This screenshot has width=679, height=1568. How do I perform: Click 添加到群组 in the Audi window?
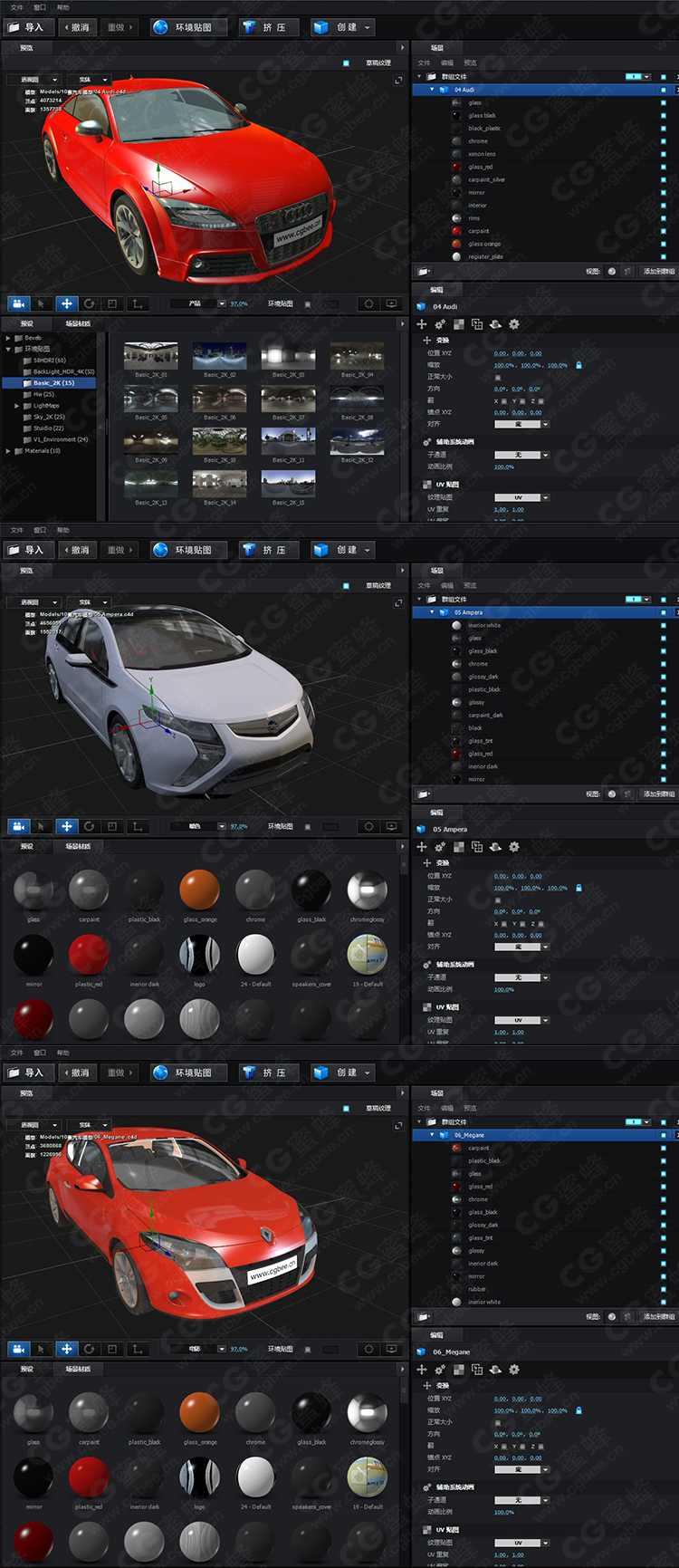(658, 271)
